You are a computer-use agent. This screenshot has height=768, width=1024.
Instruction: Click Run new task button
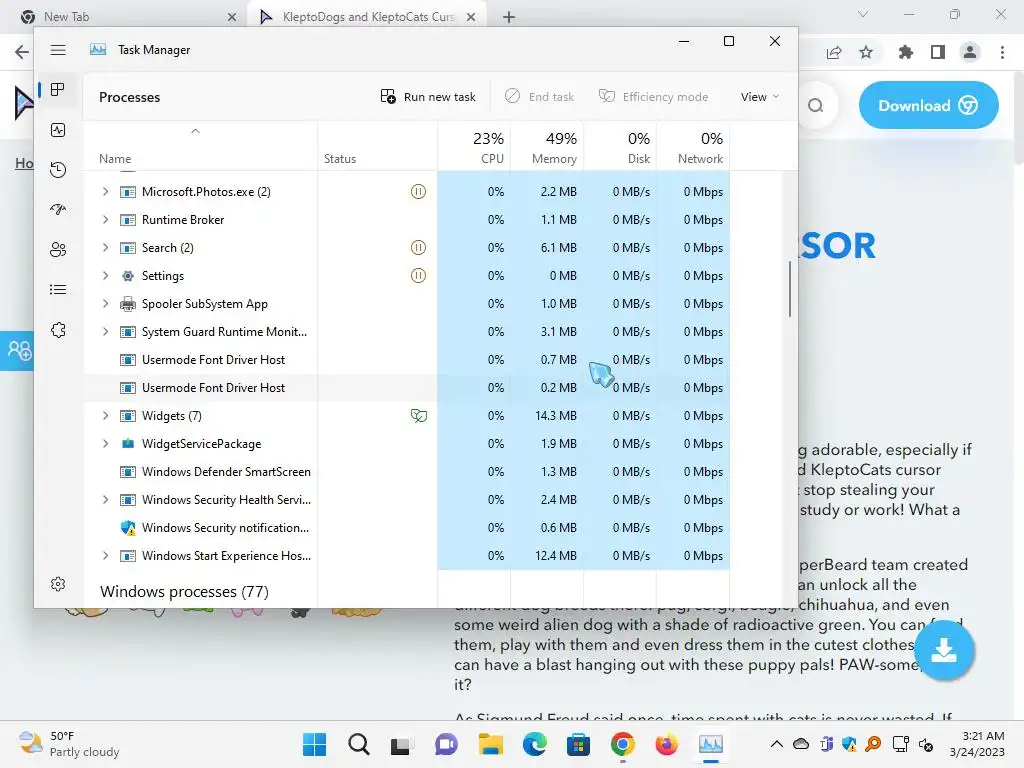(x=428, y=97)
